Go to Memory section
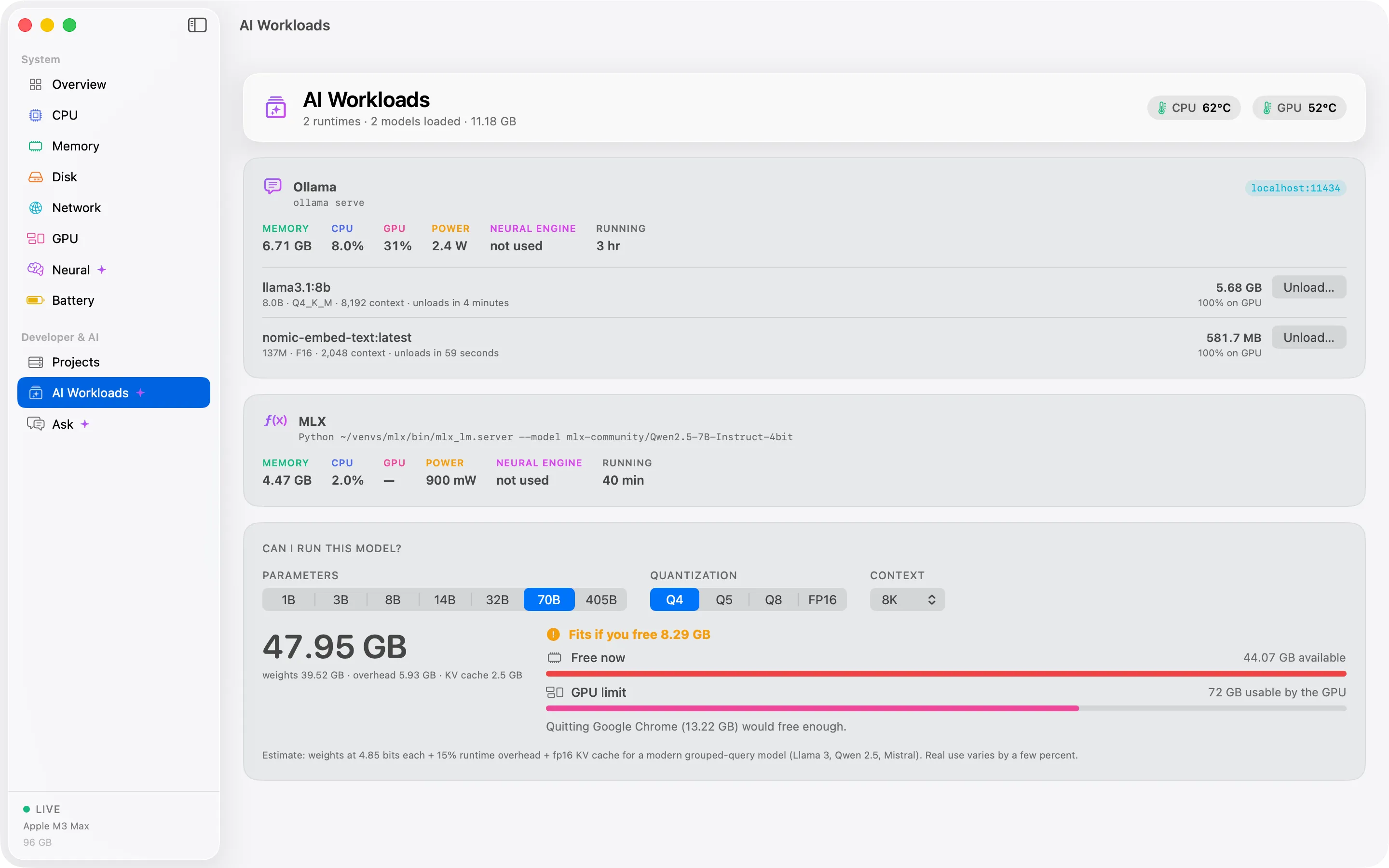1389x868 pixels. [x=114, y=146]
